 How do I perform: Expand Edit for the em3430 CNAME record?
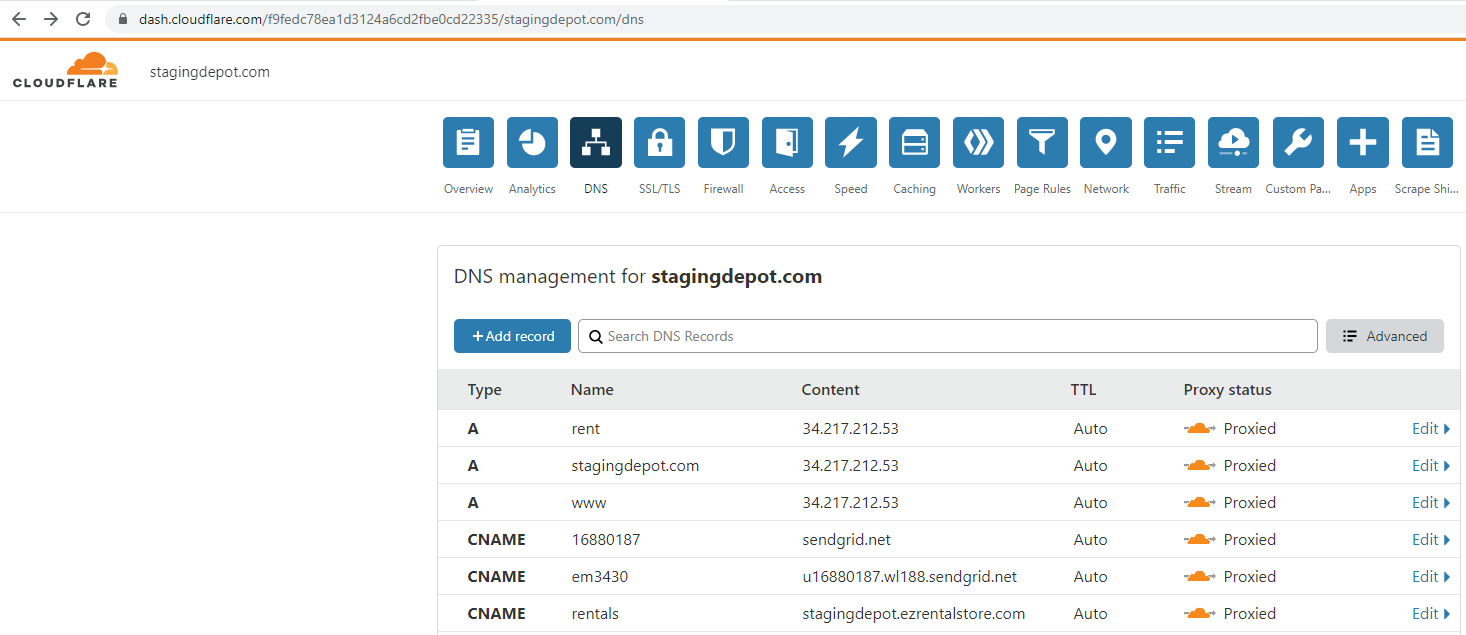click(x=1431, y=577)
